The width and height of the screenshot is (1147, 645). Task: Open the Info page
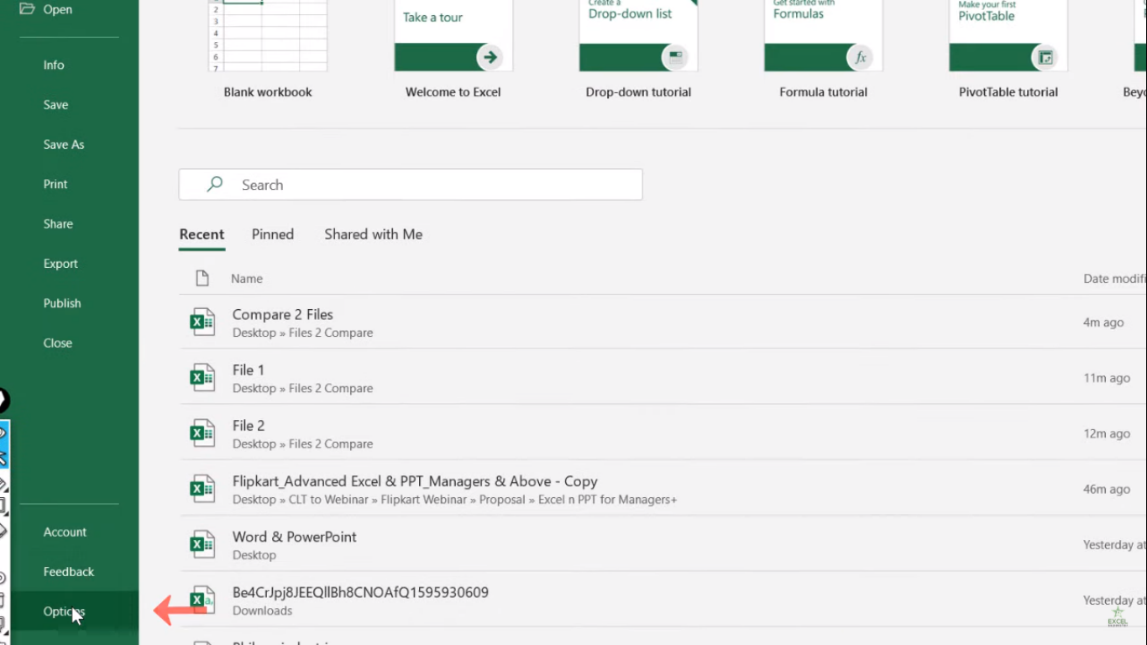point(53,65)
